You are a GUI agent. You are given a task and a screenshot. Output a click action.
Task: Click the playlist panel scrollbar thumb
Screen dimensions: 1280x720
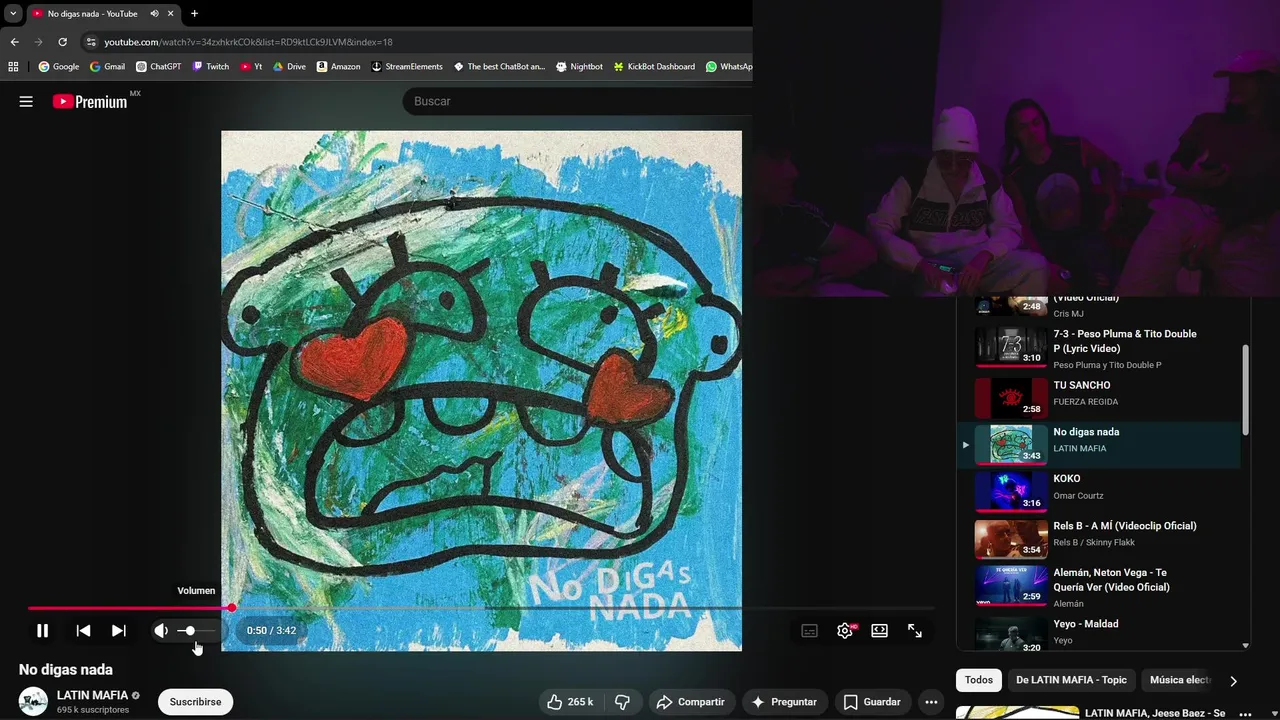point(1245,390)
